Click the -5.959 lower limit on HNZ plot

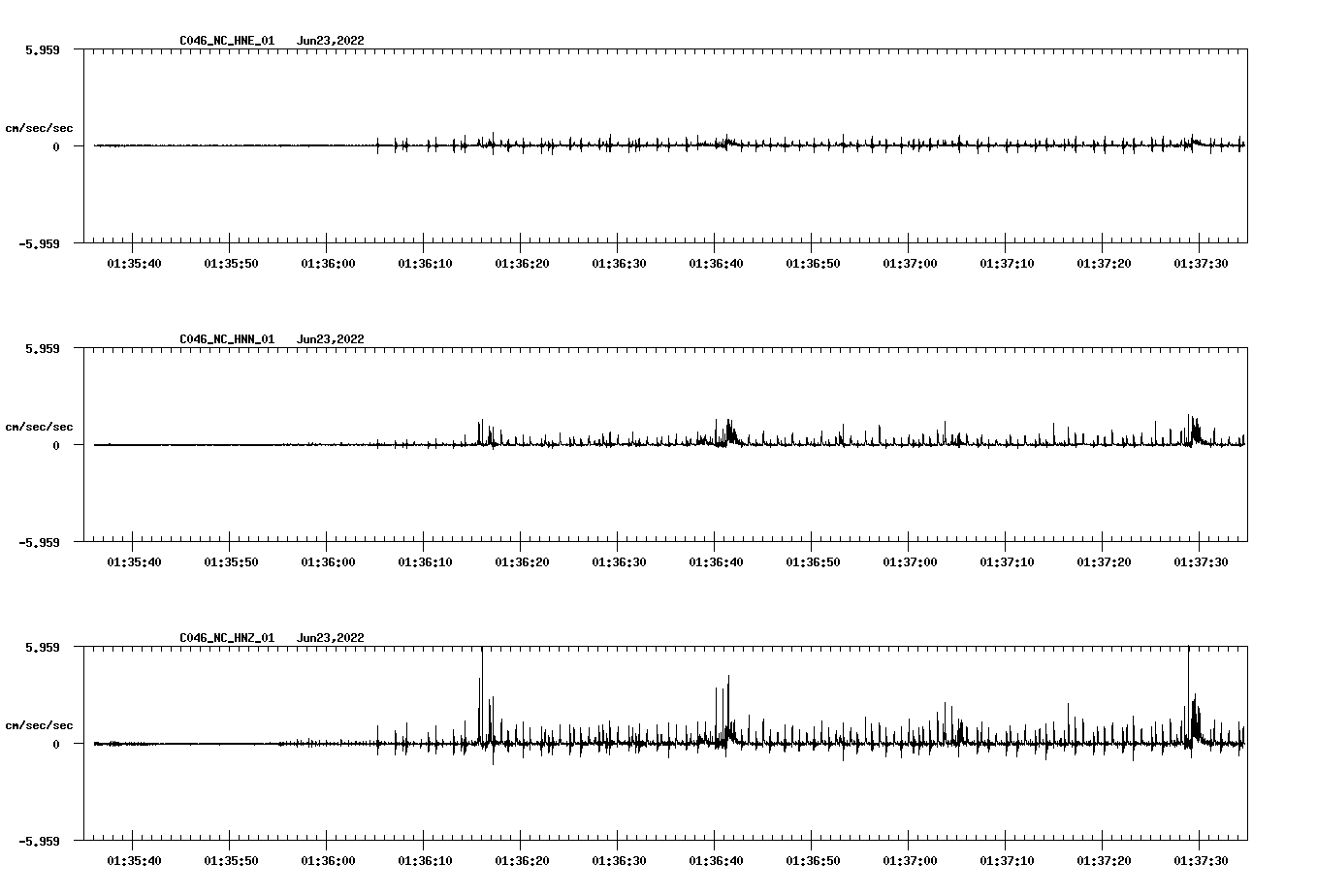(39, 842)
